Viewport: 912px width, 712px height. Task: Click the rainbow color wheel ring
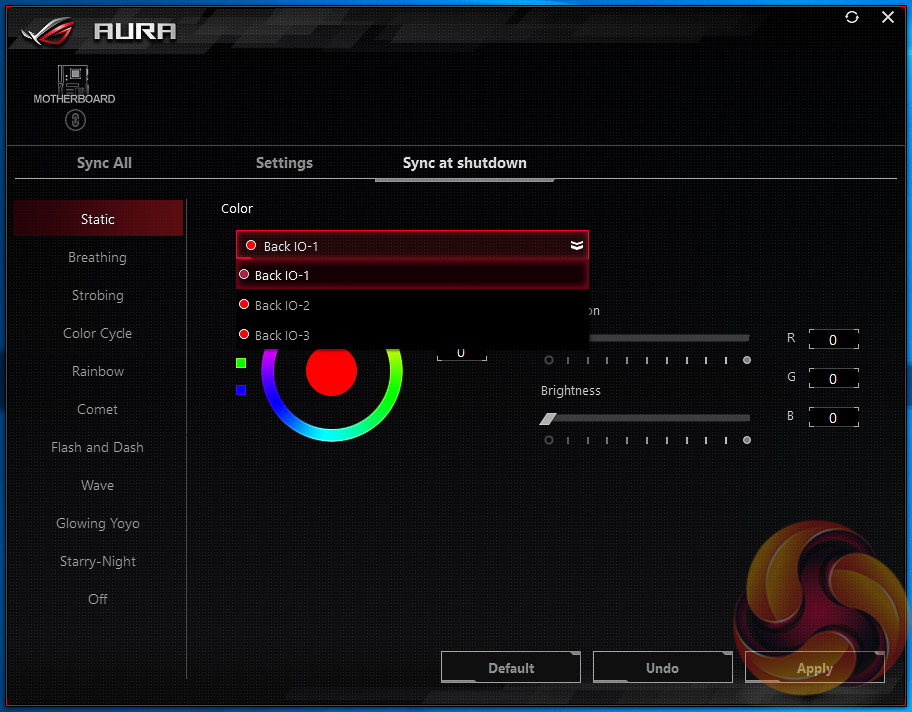tap(332, 433)
